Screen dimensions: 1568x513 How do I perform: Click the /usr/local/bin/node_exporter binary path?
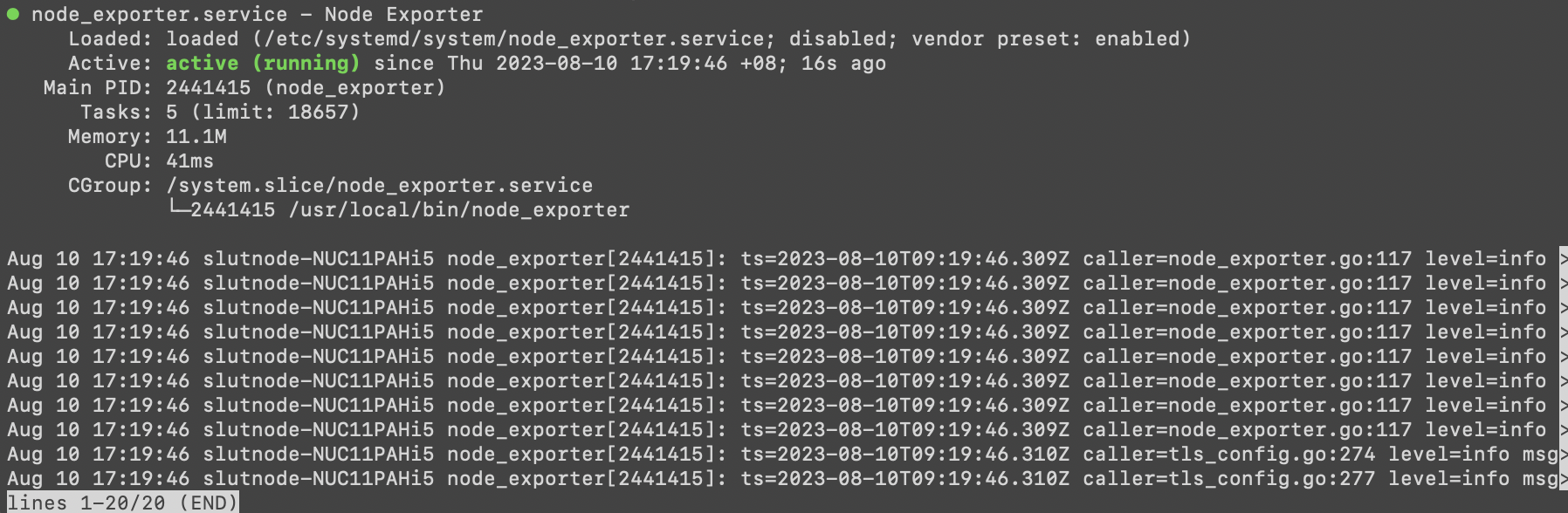[x=459, y=209]
